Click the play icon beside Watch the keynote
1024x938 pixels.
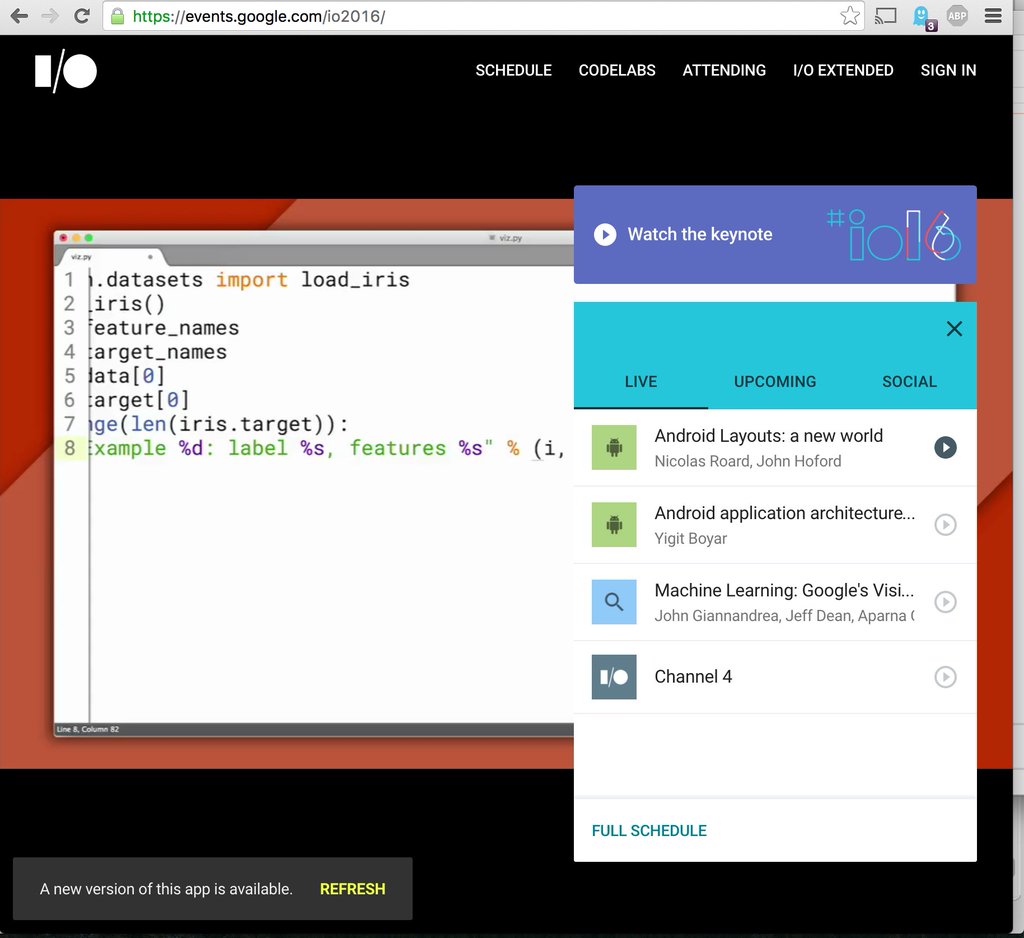pos(605,234)
